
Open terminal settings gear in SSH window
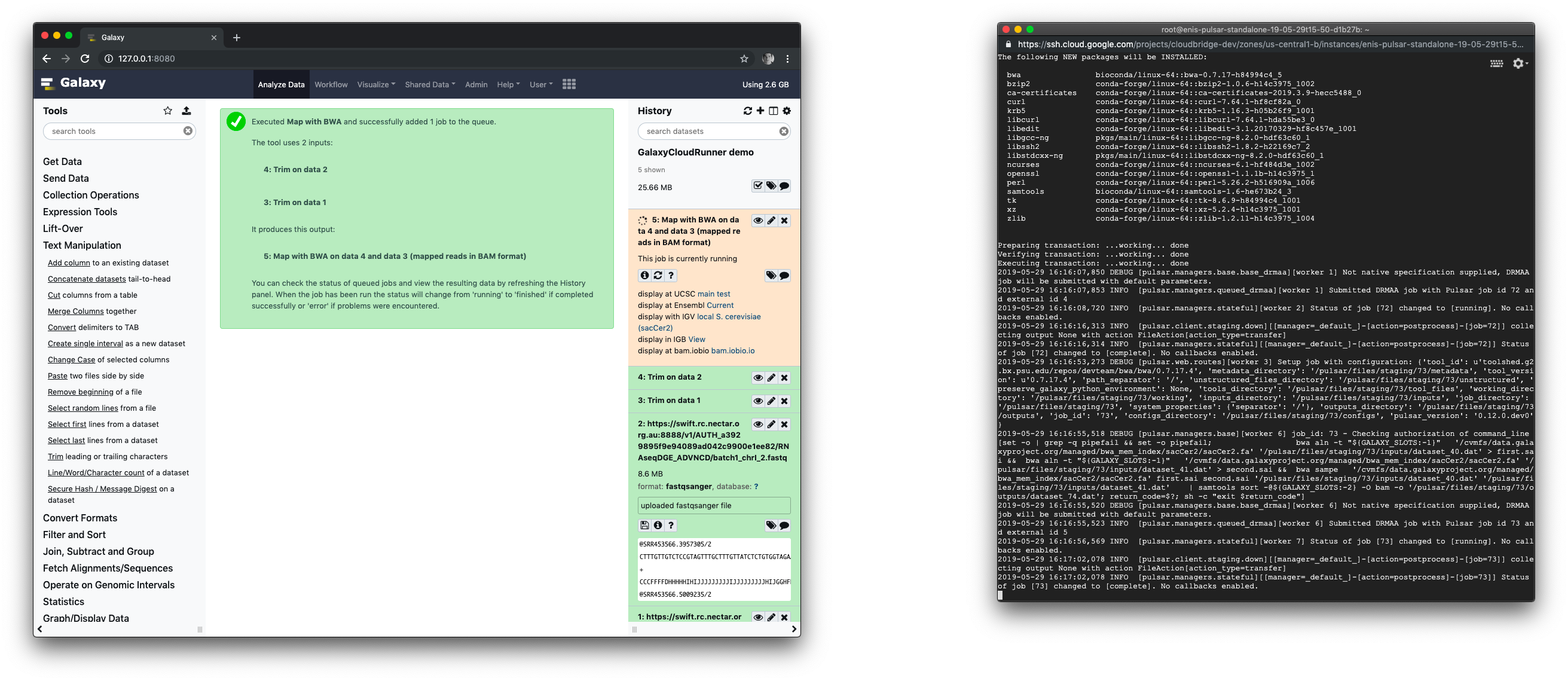pyautogui.click(x=1520, y=63)
